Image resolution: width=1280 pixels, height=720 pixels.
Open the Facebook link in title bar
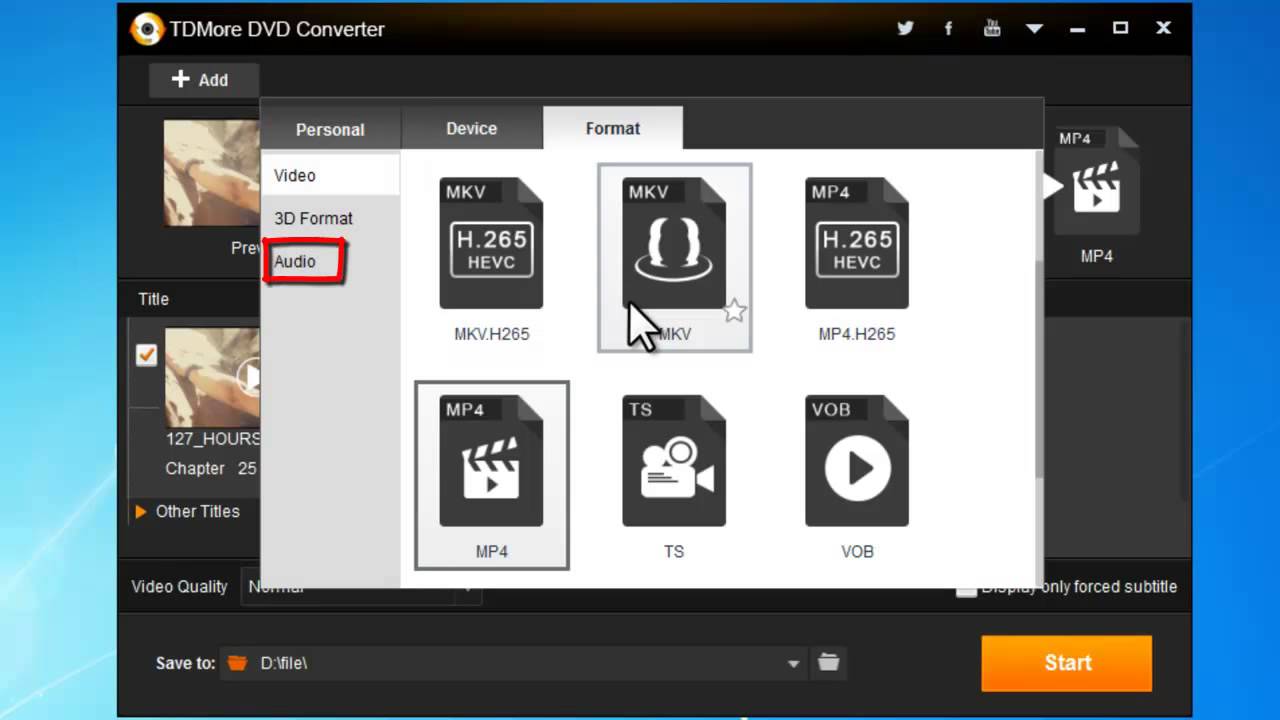point(948,28)
